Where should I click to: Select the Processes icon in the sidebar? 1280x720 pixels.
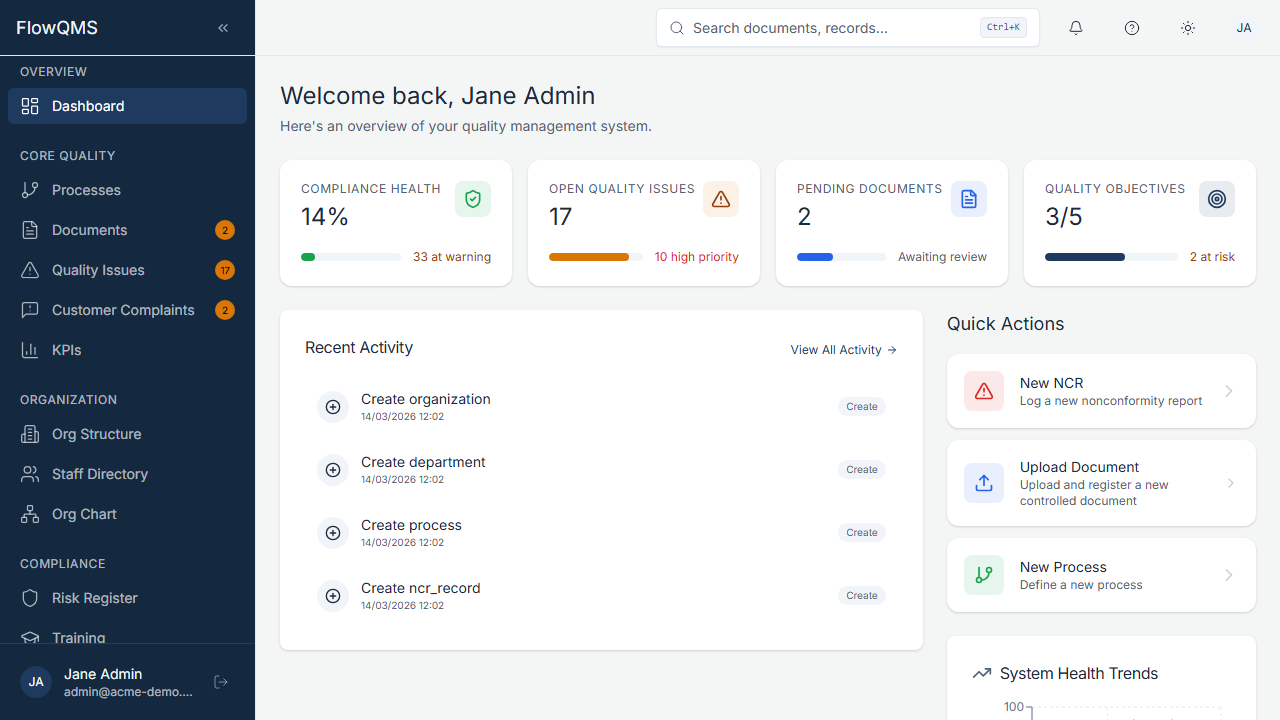[x=31, y=190]
